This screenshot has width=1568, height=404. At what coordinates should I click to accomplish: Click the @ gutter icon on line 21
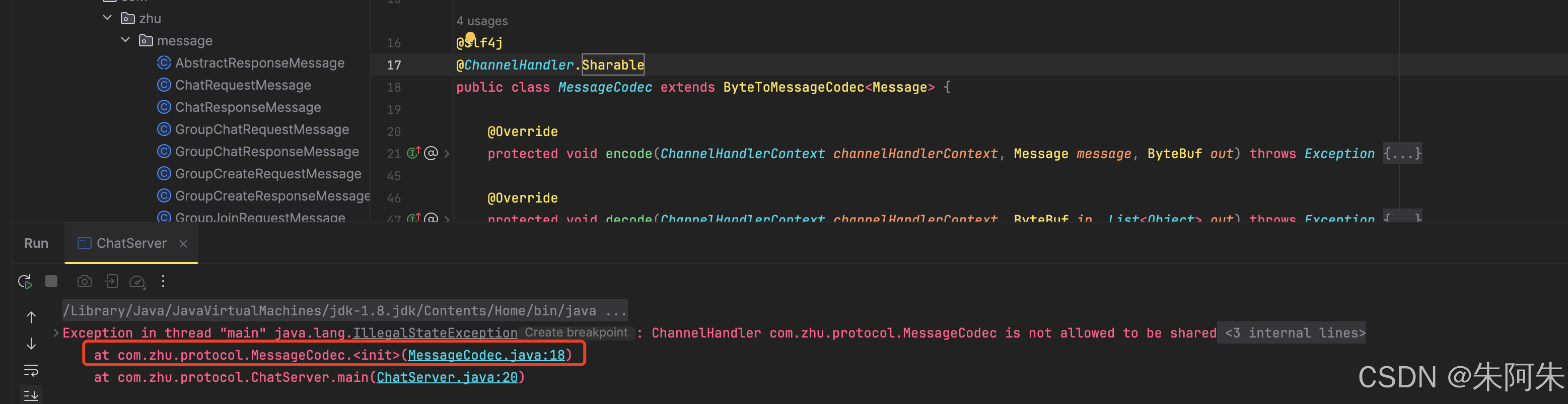point(431,153)
